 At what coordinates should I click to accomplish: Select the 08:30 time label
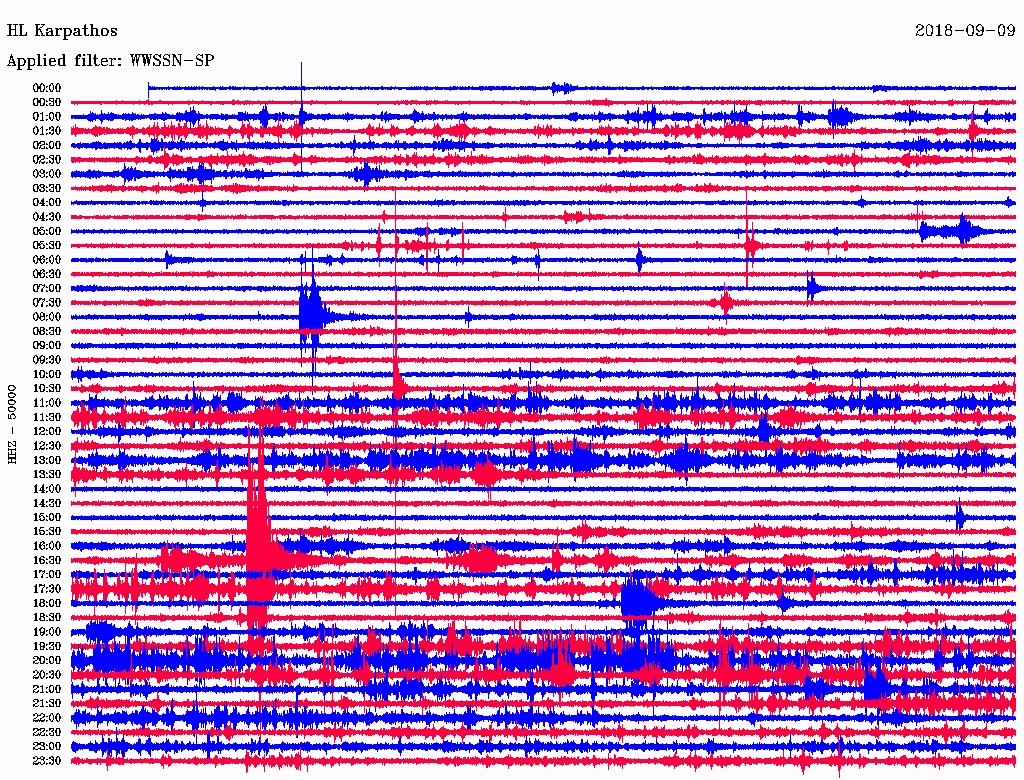tap(47, 331)
